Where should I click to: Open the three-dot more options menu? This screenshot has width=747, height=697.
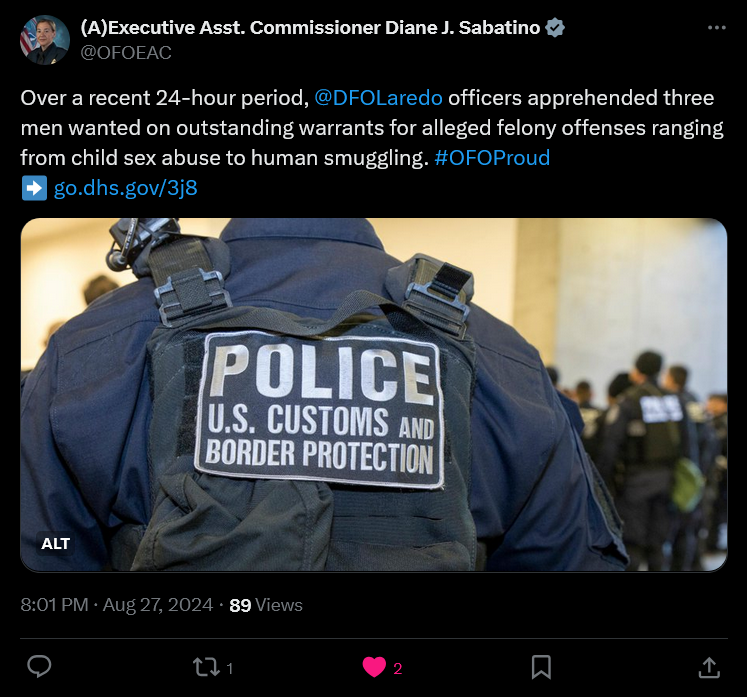[717, 28]
